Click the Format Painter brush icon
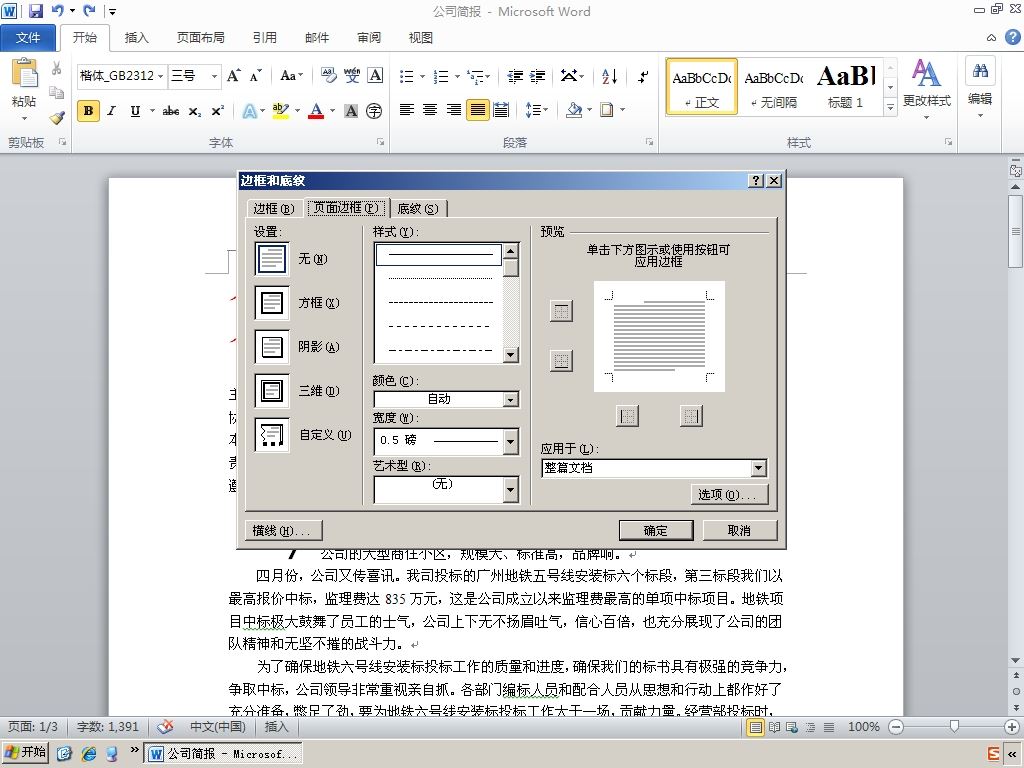1024x768 pixels. (x=57, y=118)
